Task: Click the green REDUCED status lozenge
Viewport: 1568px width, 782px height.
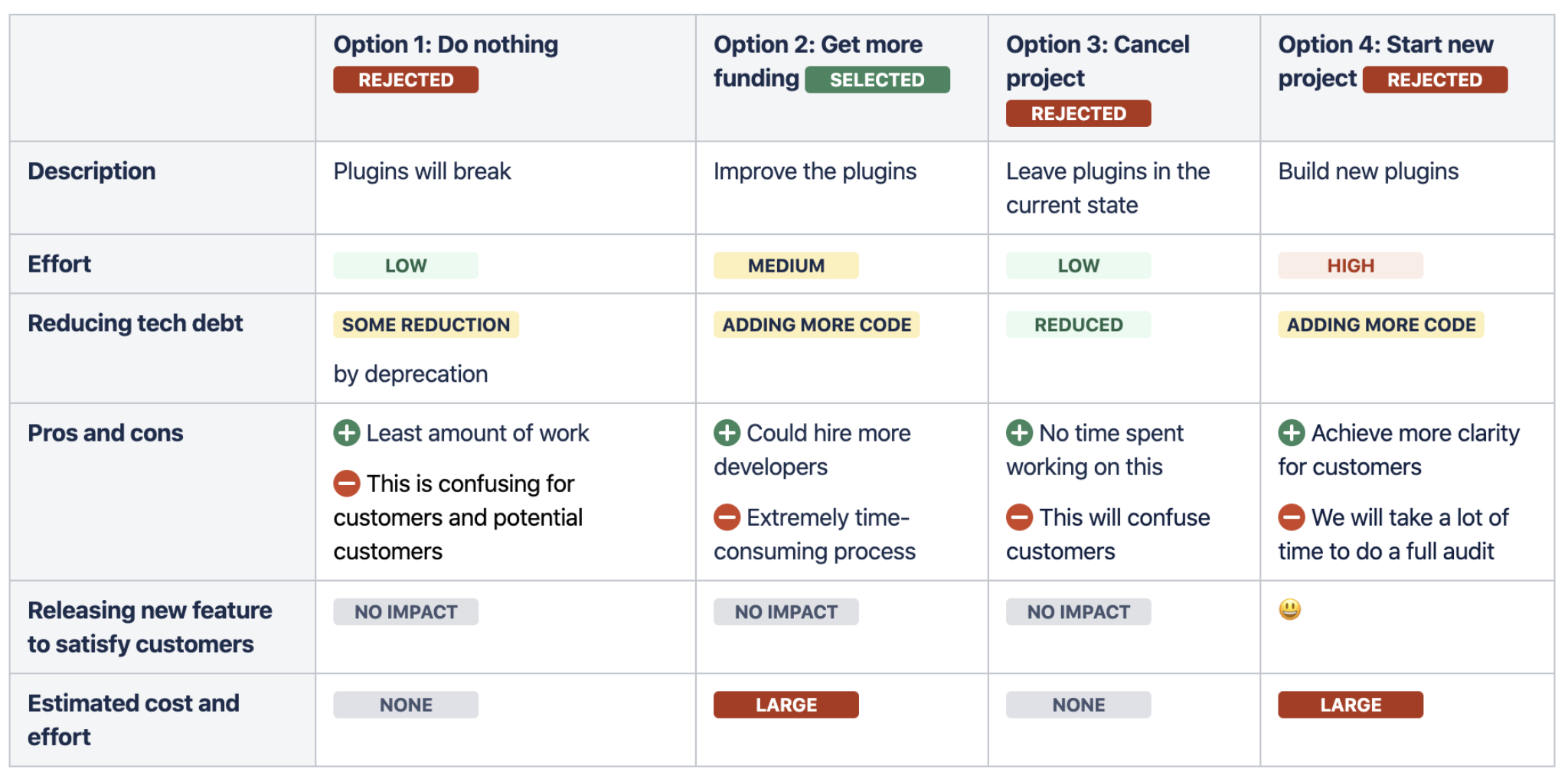Action: [x=1078, y=324]
